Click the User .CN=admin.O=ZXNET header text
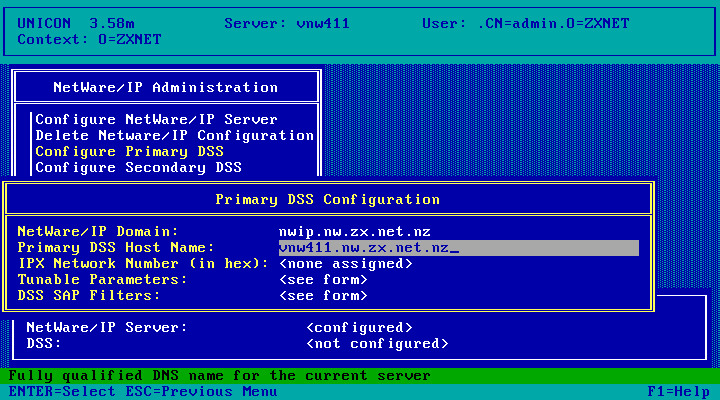The width and height of the screenshot is (720, 400). click(526, 23)
